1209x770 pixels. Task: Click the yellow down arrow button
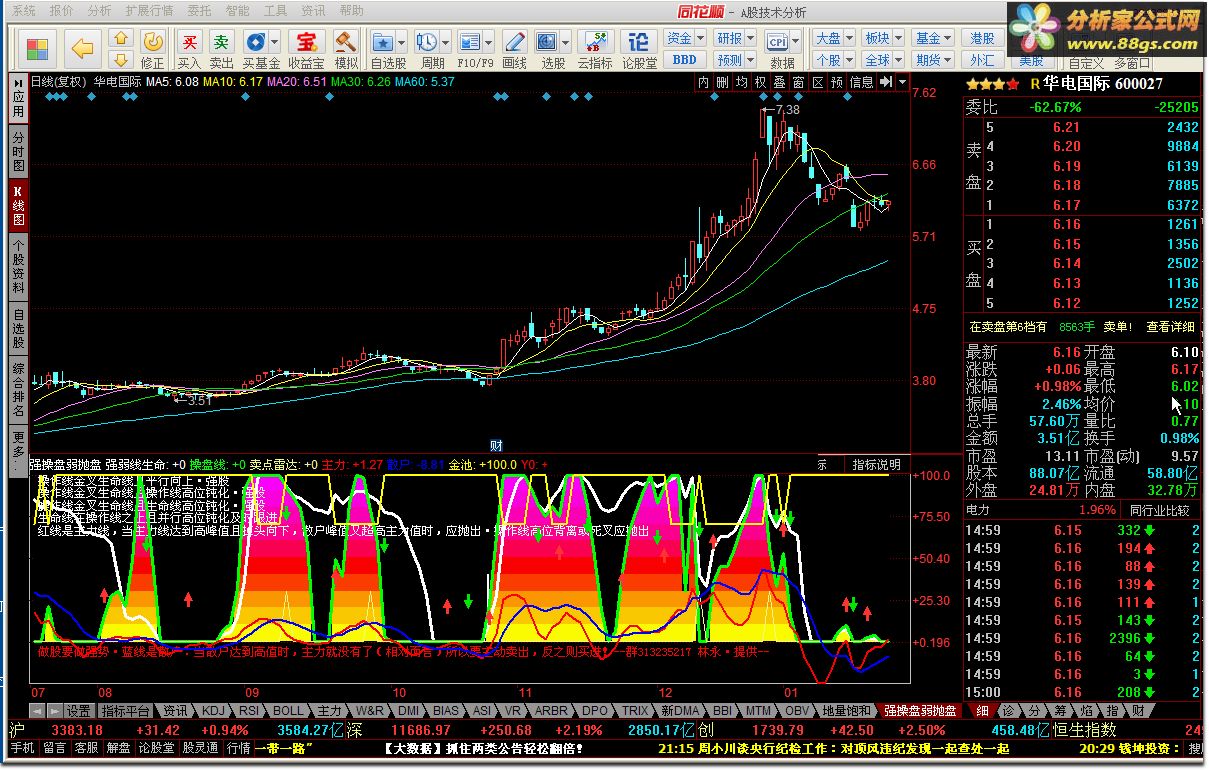pyautogui.click(x=121, y=60)
